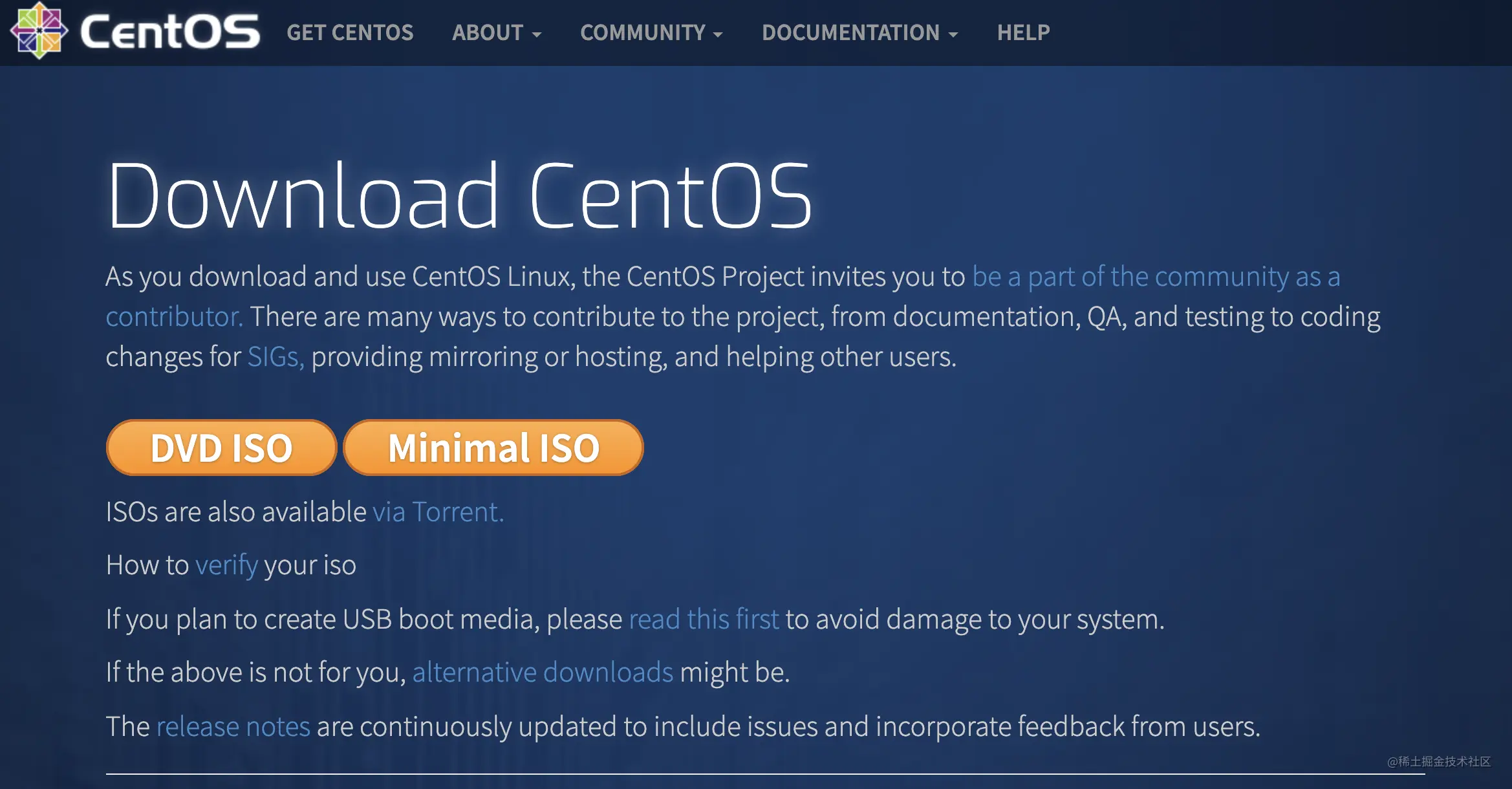The height and width of the screenshot is (789, 1512).
Task: Click the 'verify' your iso link
Action: (x=226, y=565)
